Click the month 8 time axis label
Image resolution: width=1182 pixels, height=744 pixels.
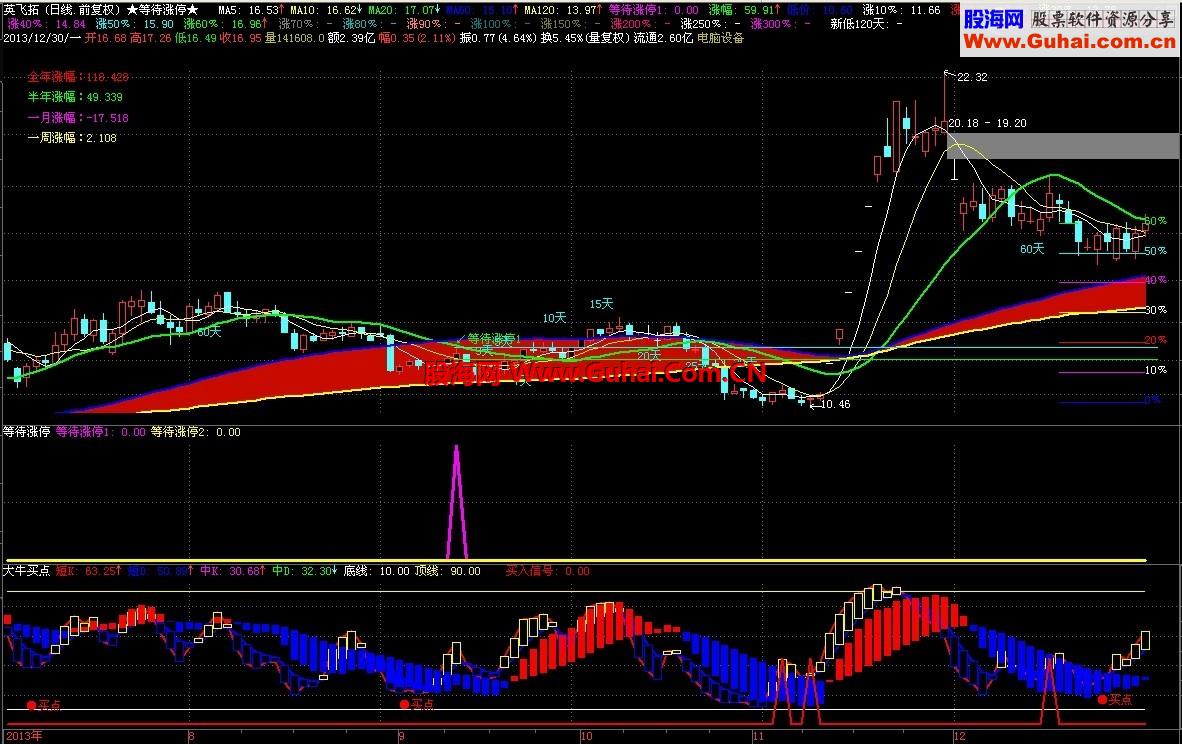(191, 736)
